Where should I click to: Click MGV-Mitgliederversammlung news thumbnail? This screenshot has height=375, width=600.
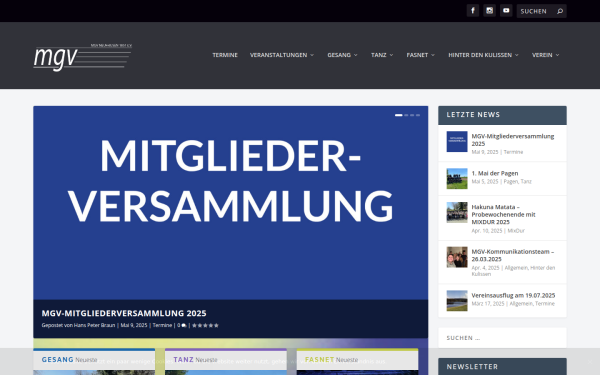457,142
